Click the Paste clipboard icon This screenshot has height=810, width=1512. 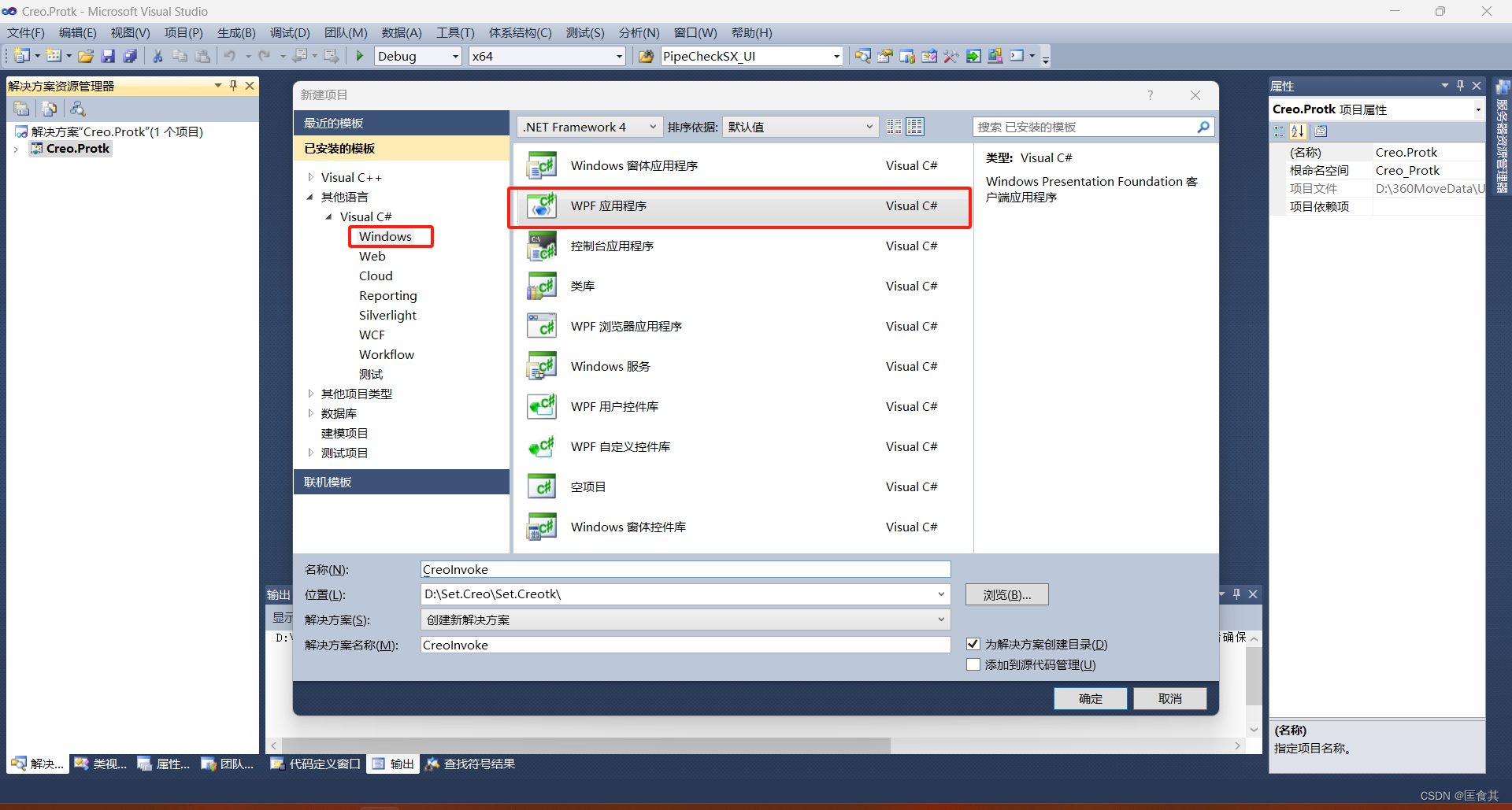tap(202, 56)
